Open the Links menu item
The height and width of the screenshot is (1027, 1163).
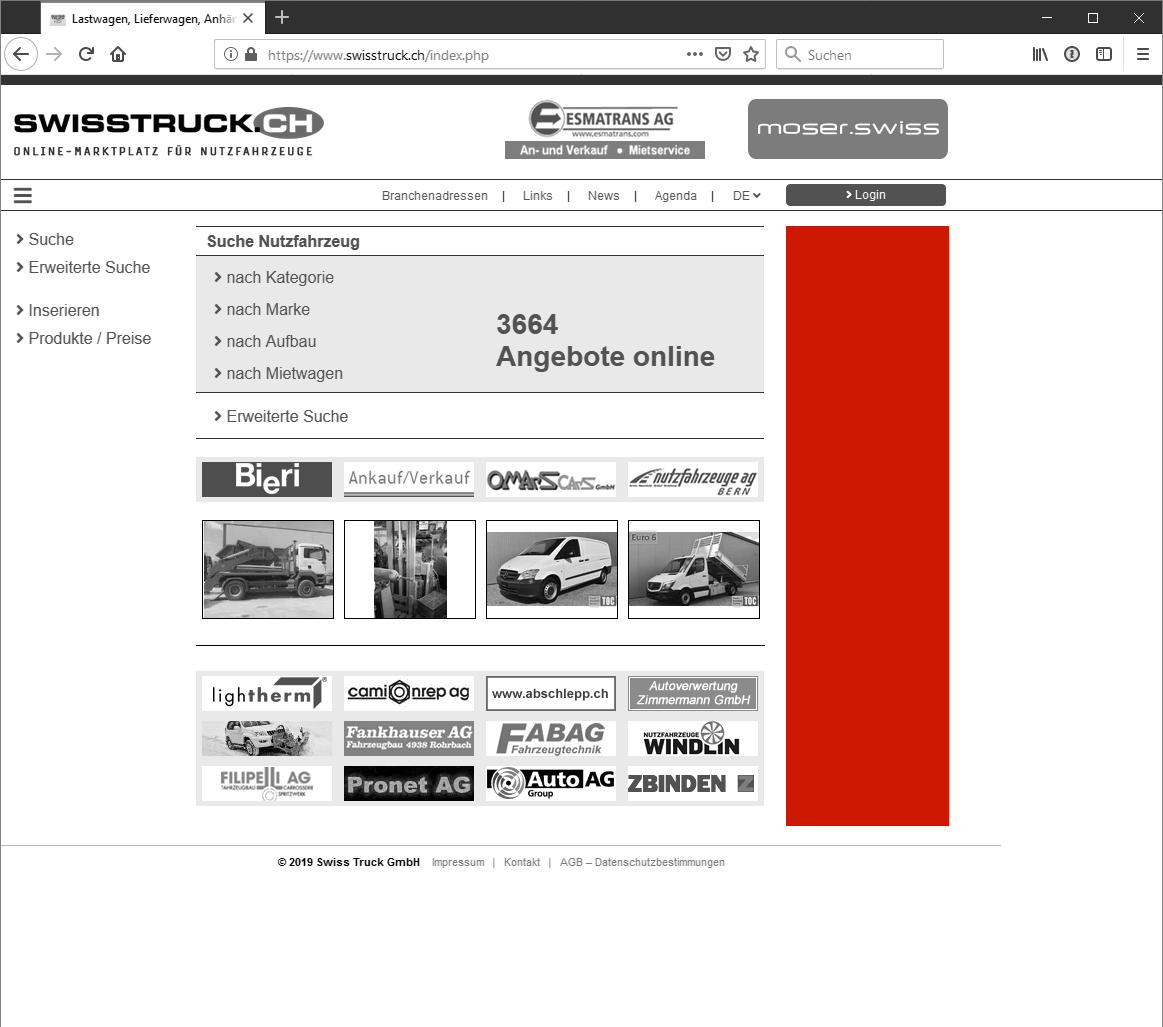point(537,196)
